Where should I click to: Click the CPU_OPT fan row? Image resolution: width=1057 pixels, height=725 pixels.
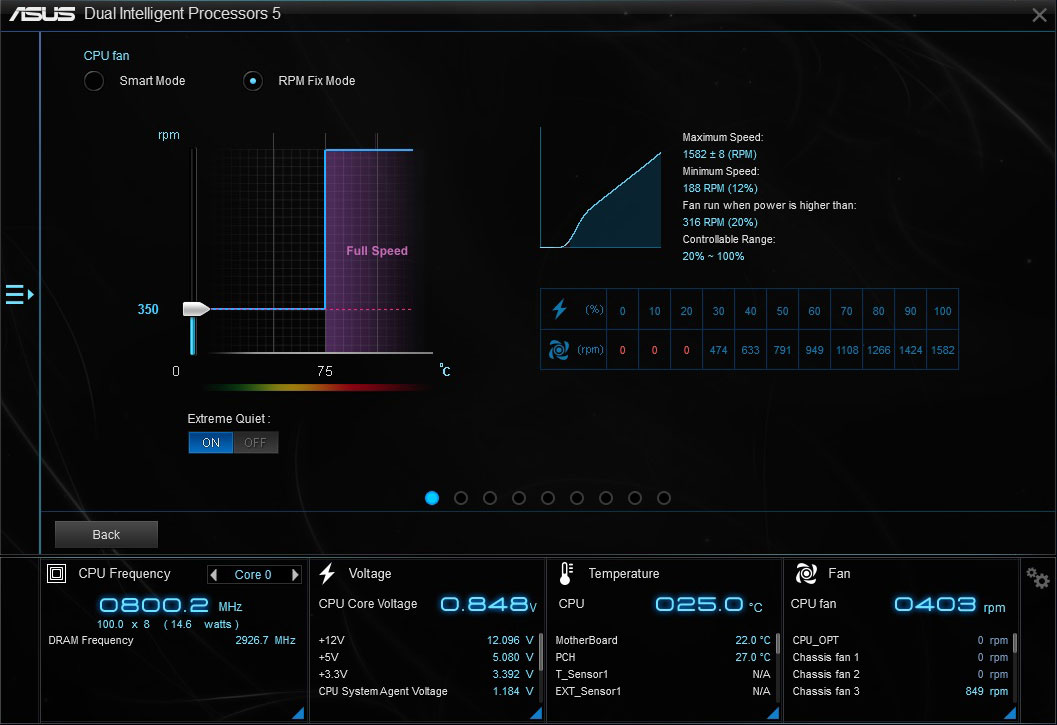[x=901, y=640]
